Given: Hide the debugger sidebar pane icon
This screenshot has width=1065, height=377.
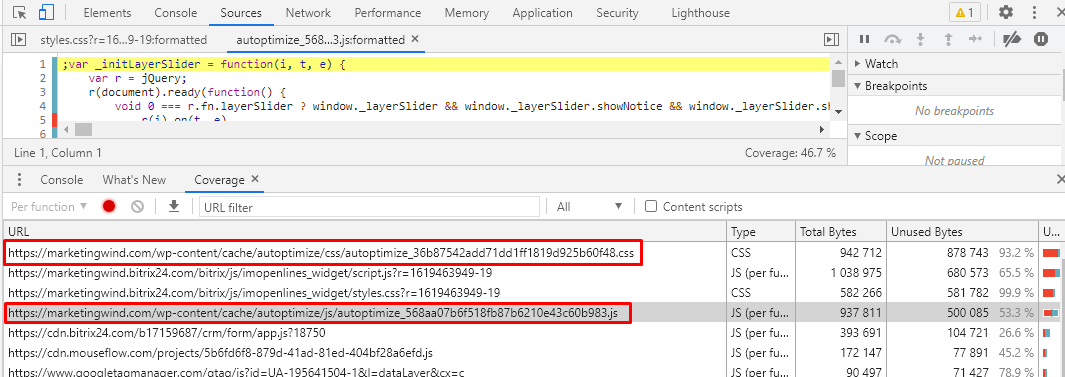Looking at the screenshot, I should (x=831, y=40).
